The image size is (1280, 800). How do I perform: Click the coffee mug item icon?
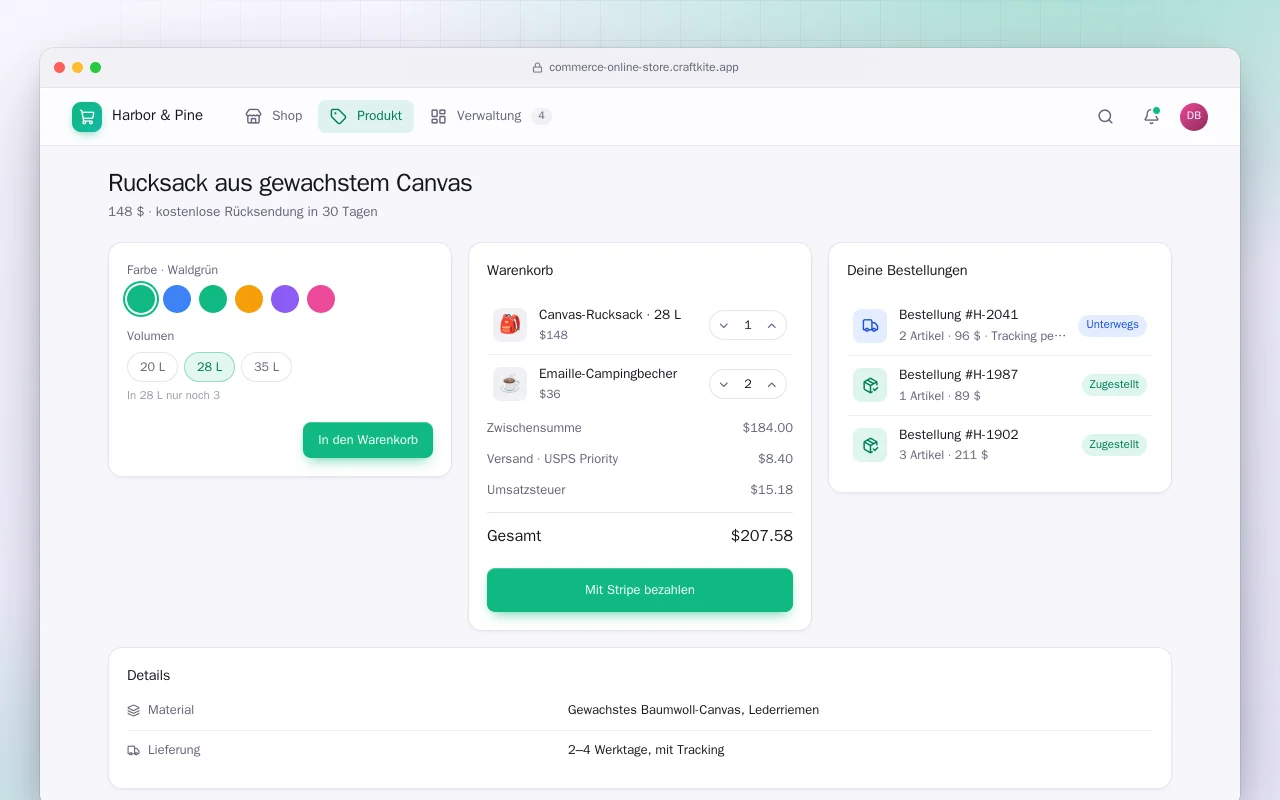pos(510,384)
